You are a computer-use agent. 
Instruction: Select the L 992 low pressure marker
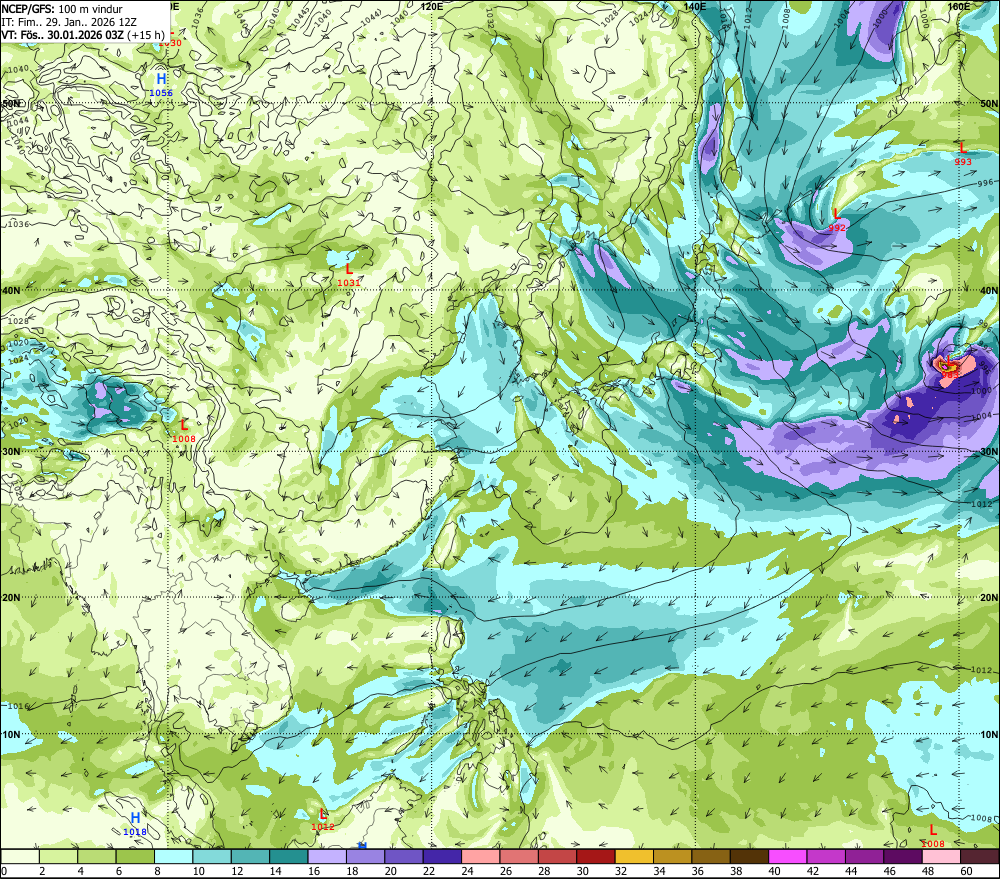click(837, 219)
